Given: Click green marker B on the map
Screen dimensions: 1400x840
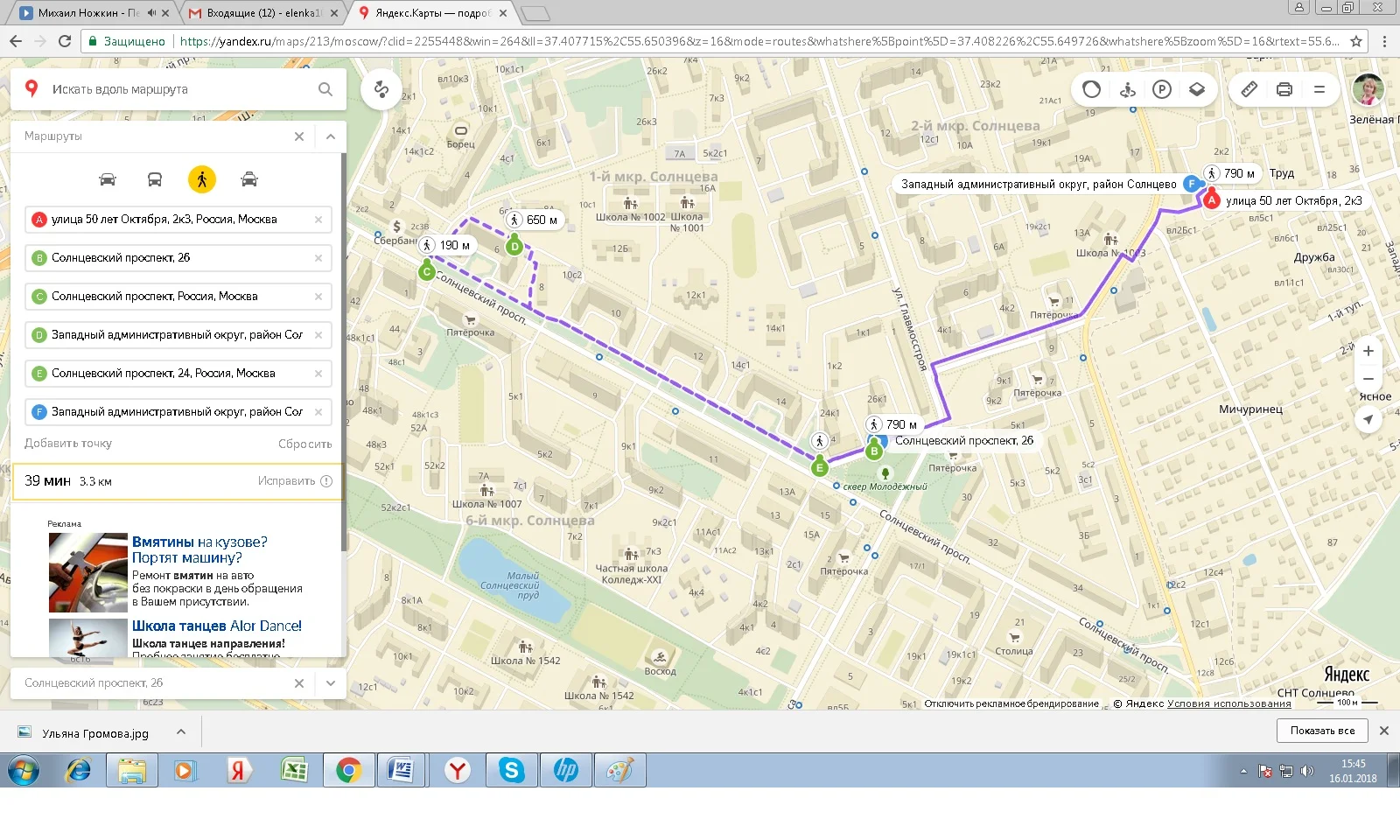Looking at the screenshot, I should pyautogui.click(x=874, y=451).
